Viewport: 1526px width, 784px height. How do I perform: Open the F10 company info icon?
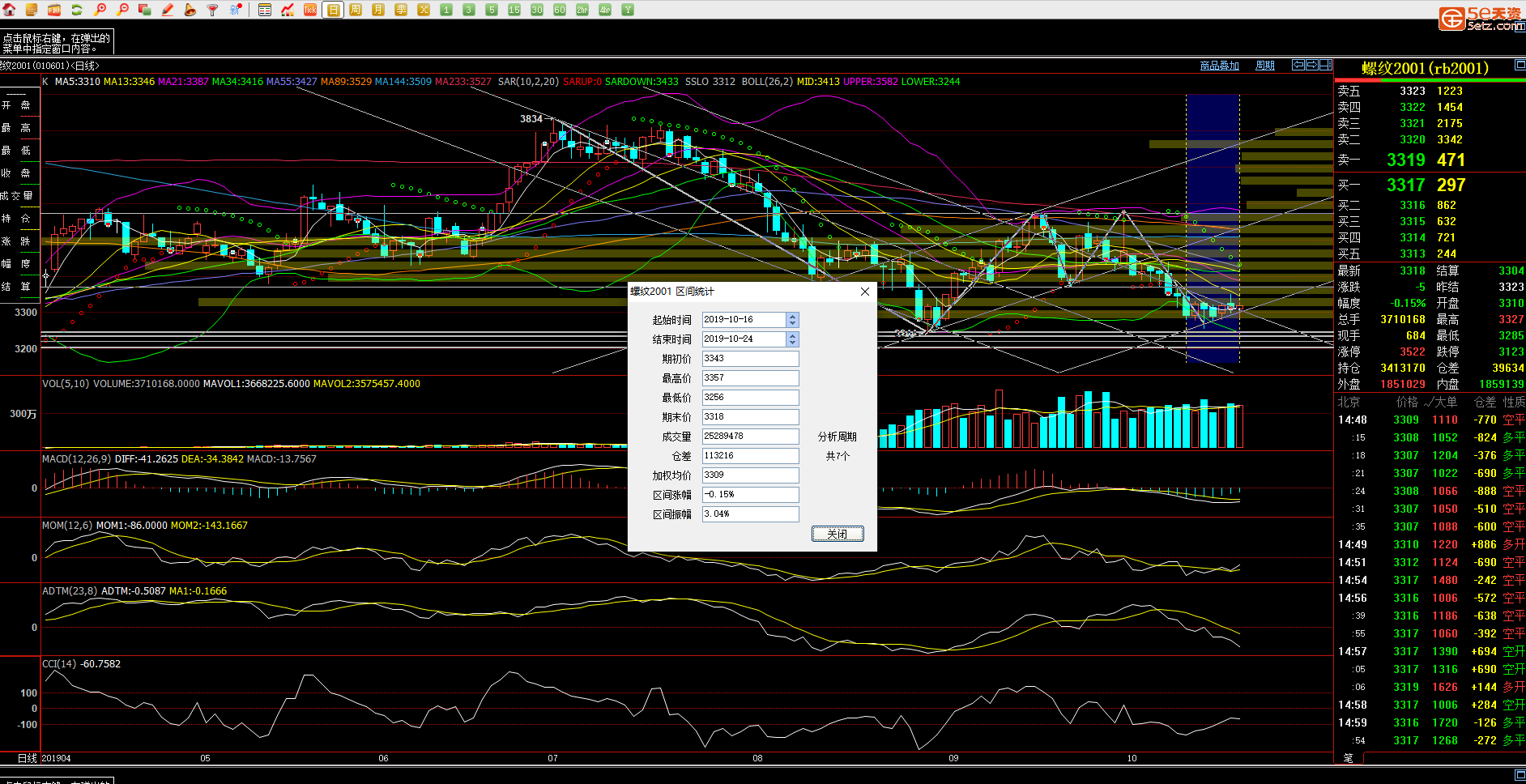54,10
